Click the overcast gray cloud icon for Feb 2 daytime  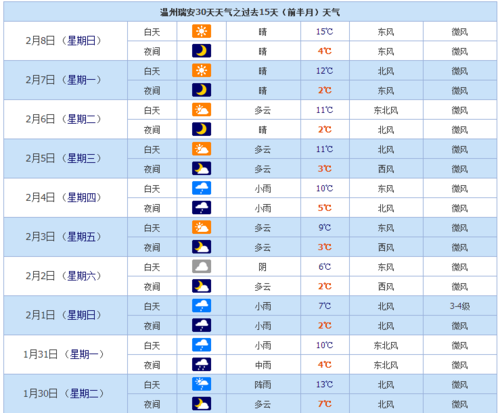201,267
